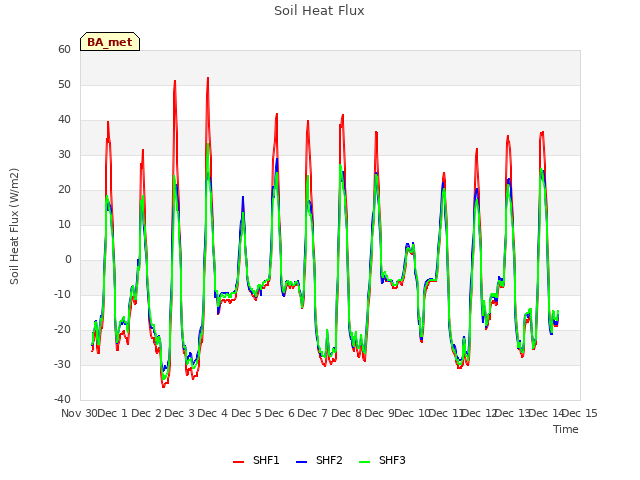
Task: Click the Dec 2 x-axis tick label
Action: click(147, 413)
